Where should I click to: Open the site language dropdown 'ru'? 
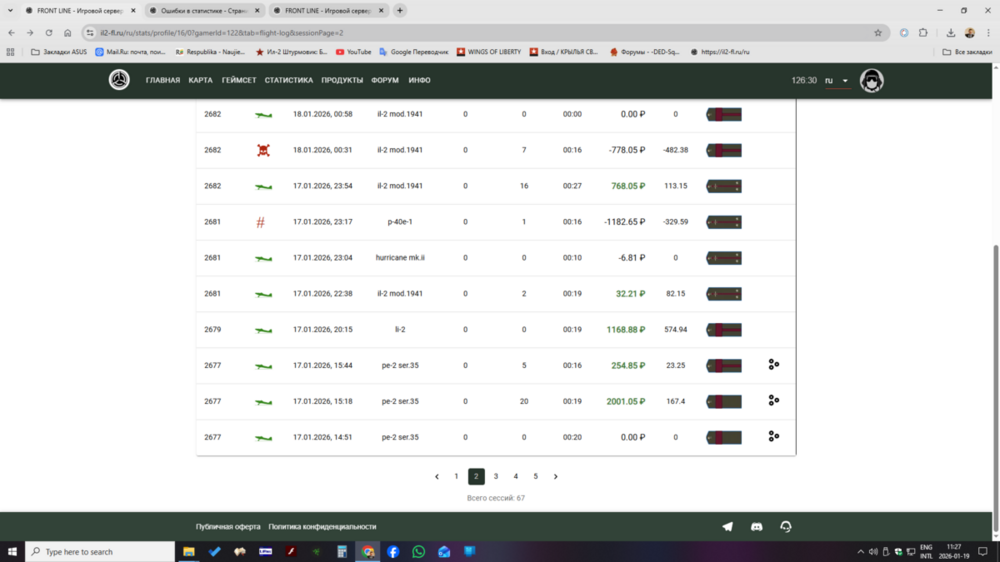tap(837, 80)
